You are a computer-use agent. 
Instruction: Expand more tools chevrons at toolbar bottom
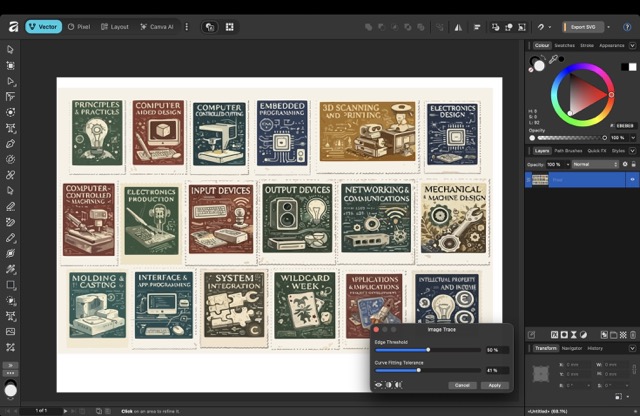coord(10,365)
